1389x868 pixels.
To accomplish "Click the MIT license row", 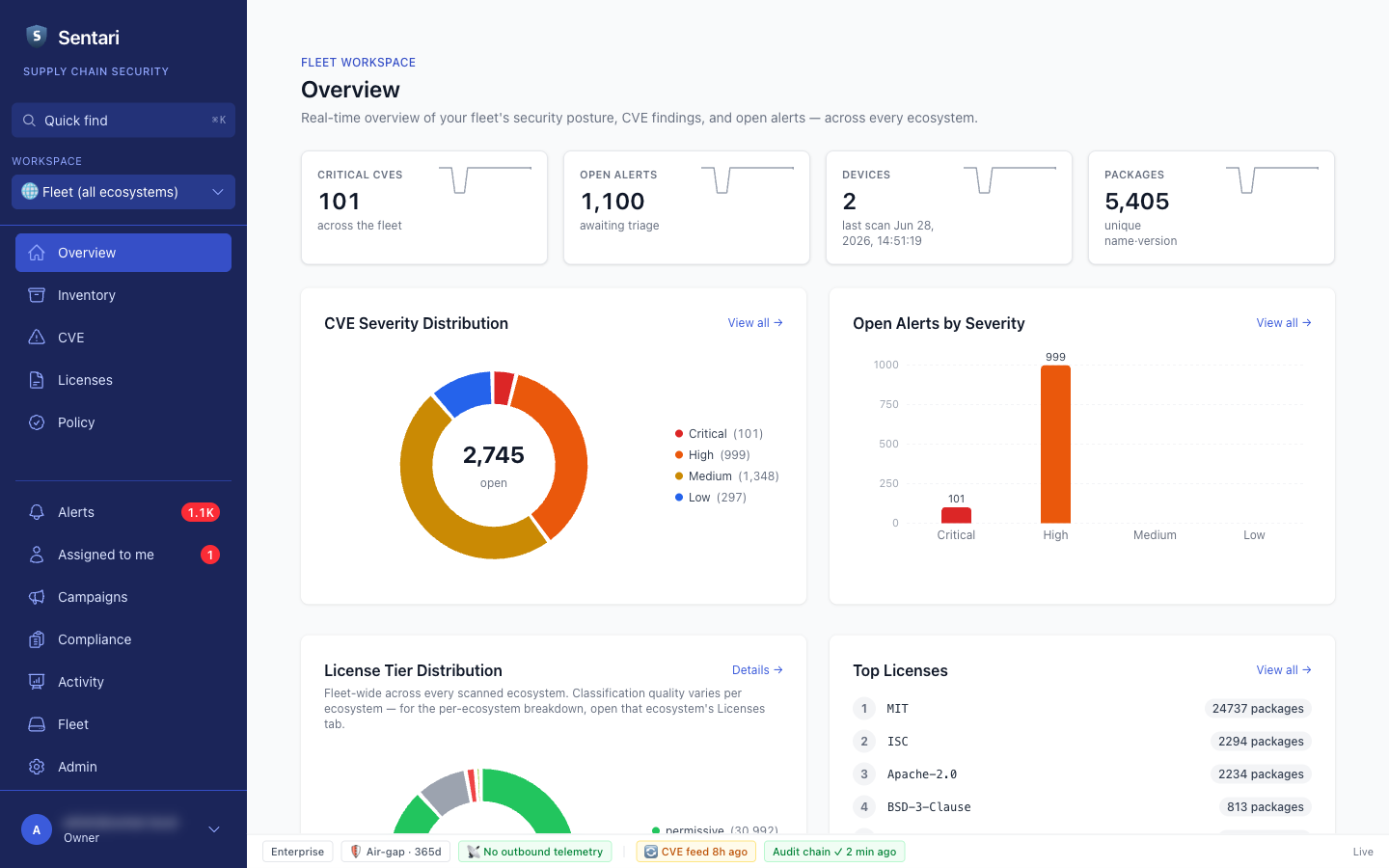I will pos(1082,709).
